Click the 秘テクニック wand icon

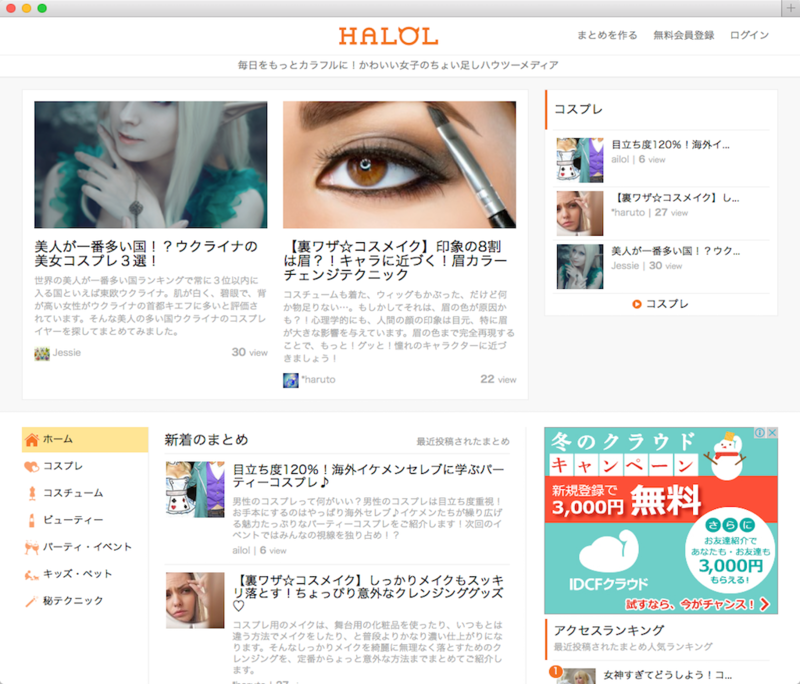pos(32,601)
